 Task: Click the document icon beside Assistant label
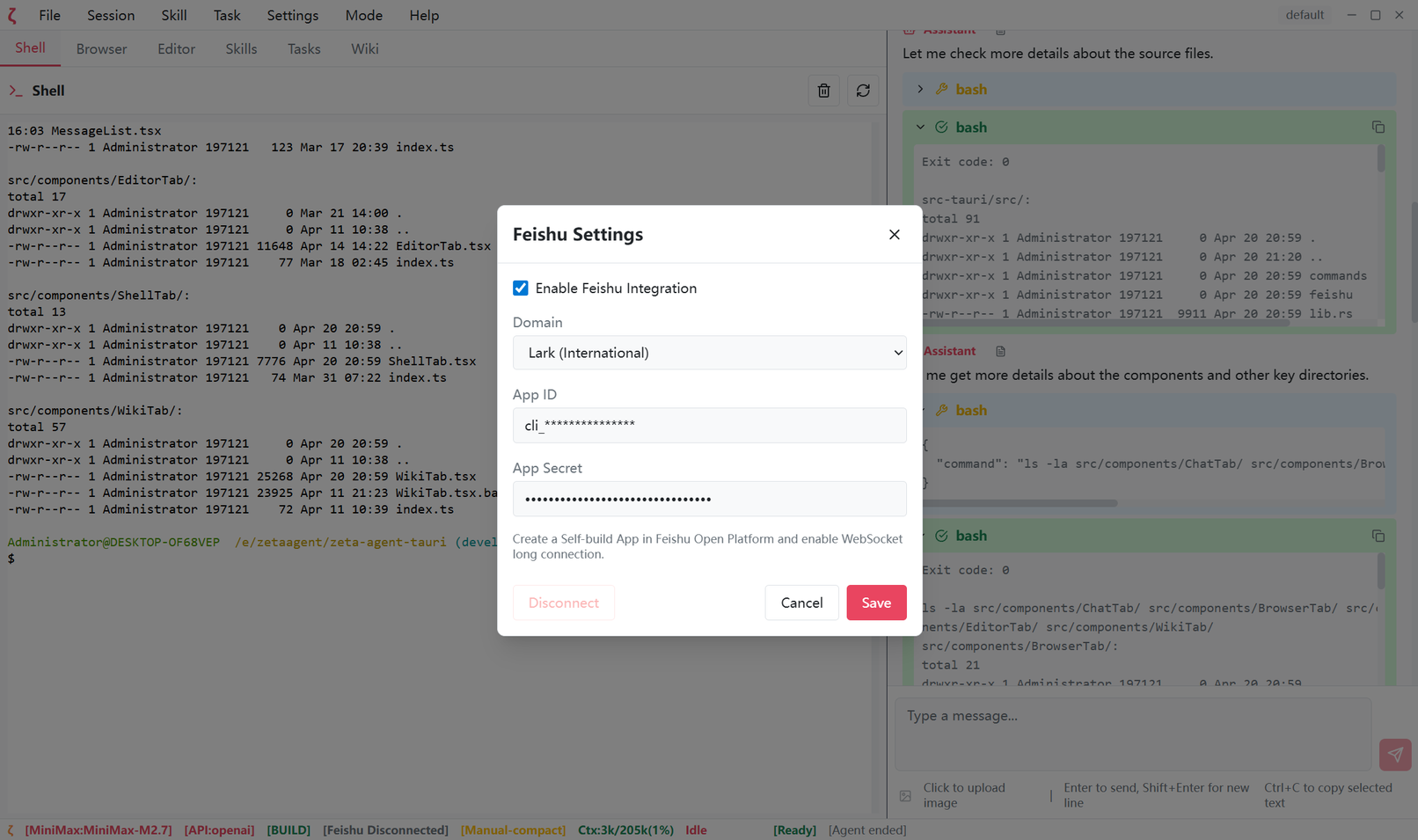pos(1000,351)
